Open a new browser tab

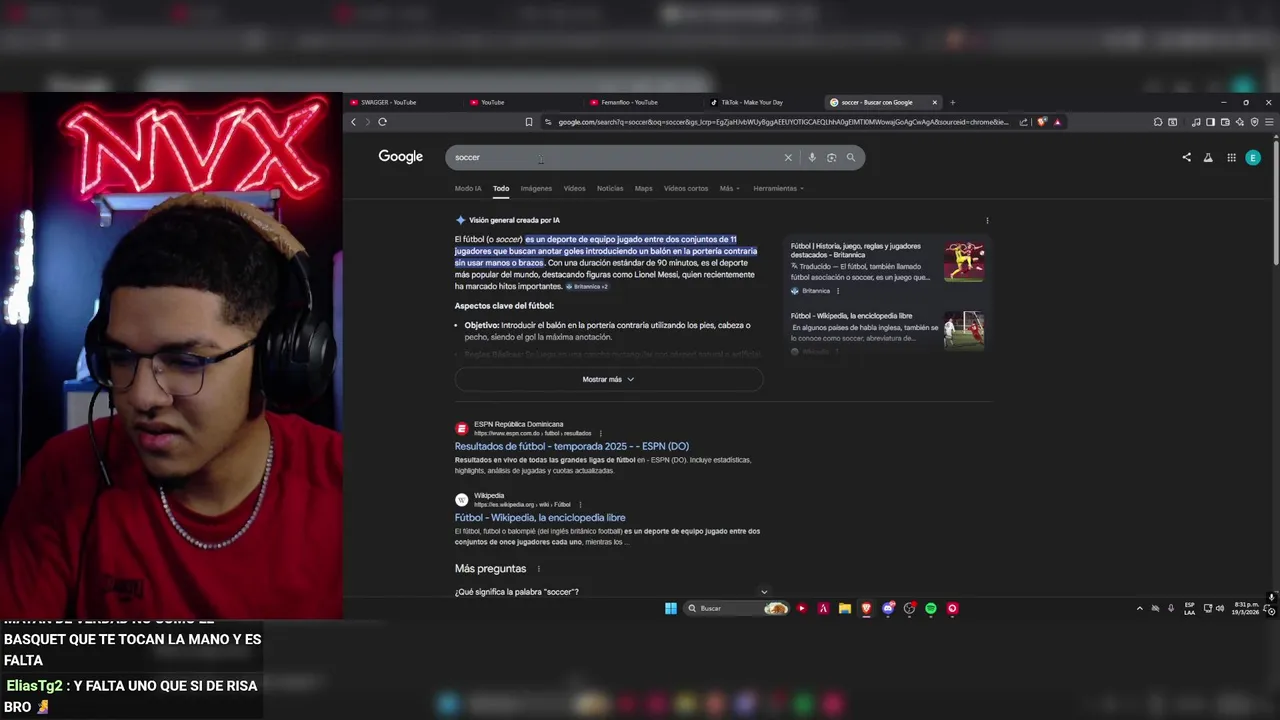click(x=952, y=102)
